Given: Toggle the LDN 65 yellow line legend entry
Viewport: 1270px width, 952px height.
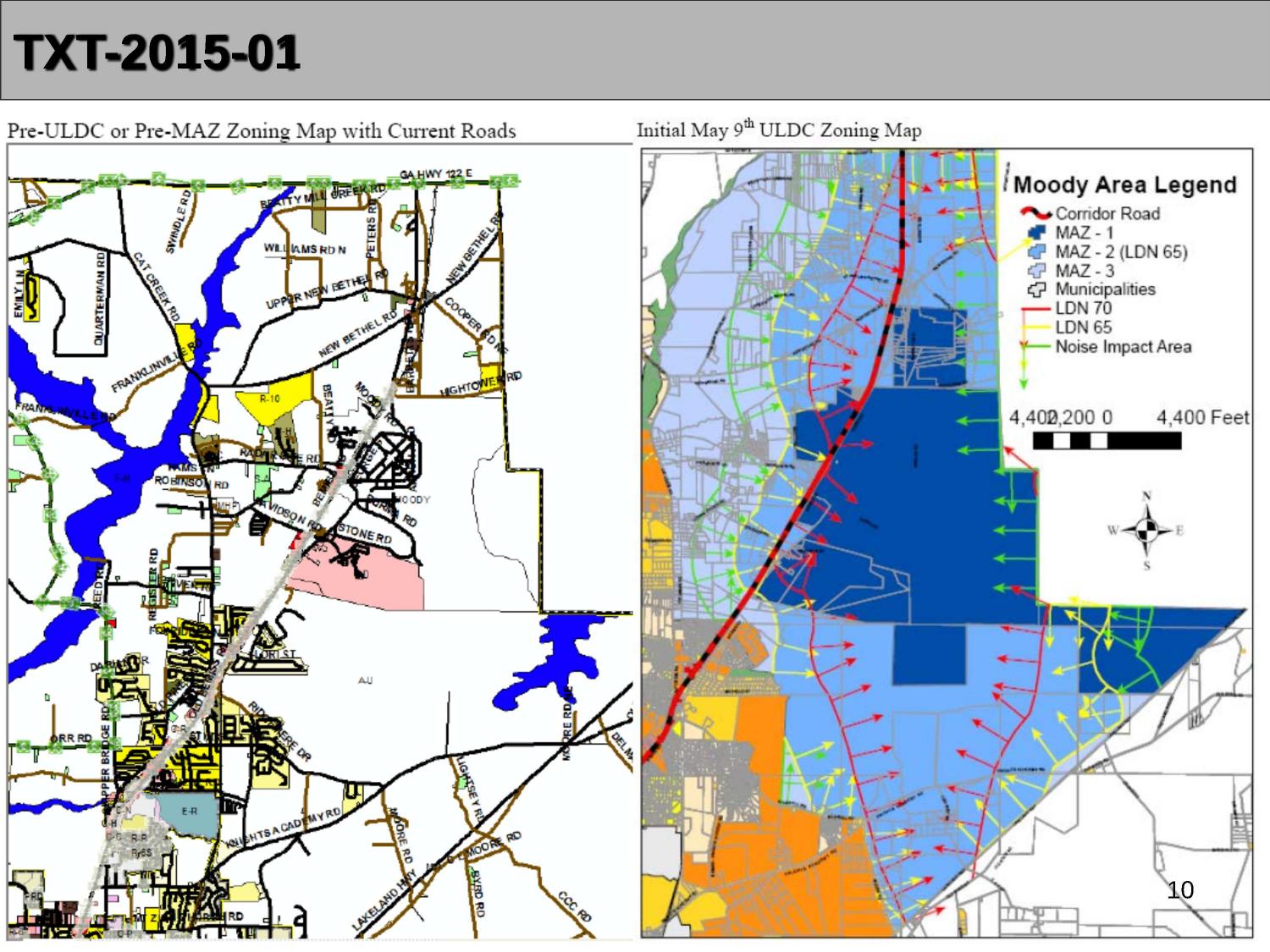Looking at the screenshot, I should point(1037,325).
